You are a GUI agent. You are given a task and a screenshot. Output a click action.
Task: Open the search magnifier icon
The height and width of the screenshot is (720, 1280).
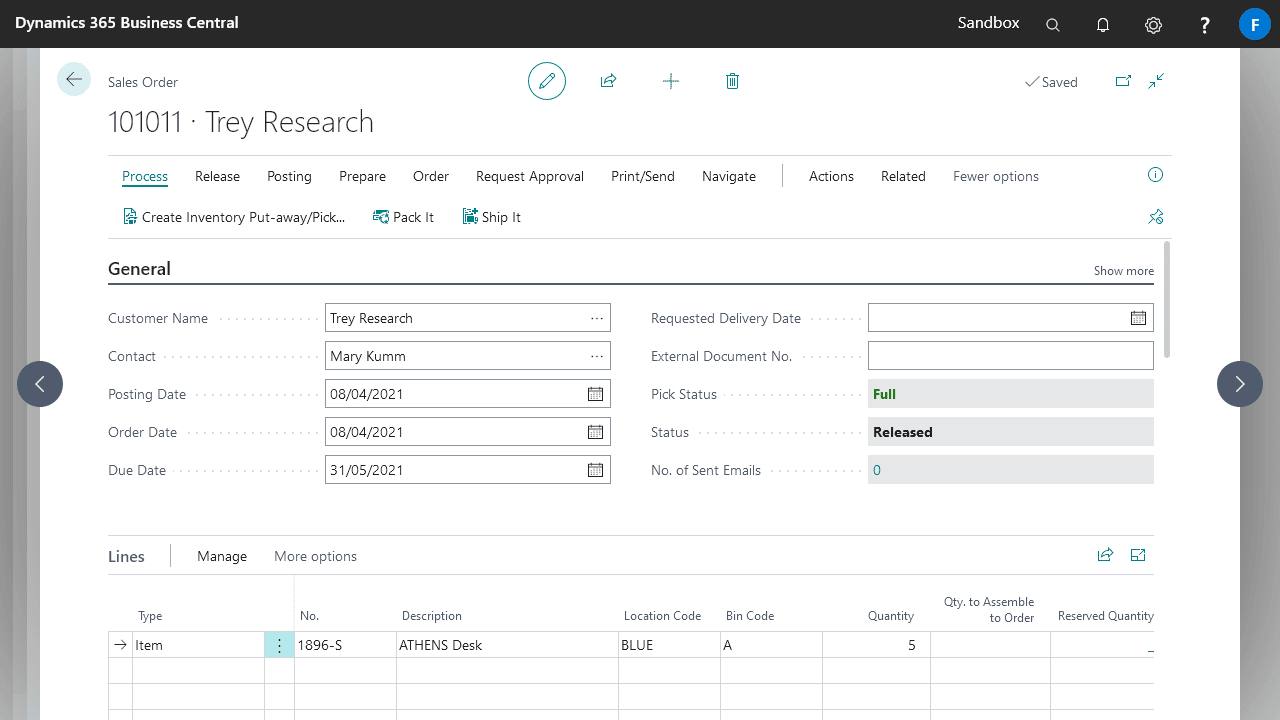coord(1053,25)
